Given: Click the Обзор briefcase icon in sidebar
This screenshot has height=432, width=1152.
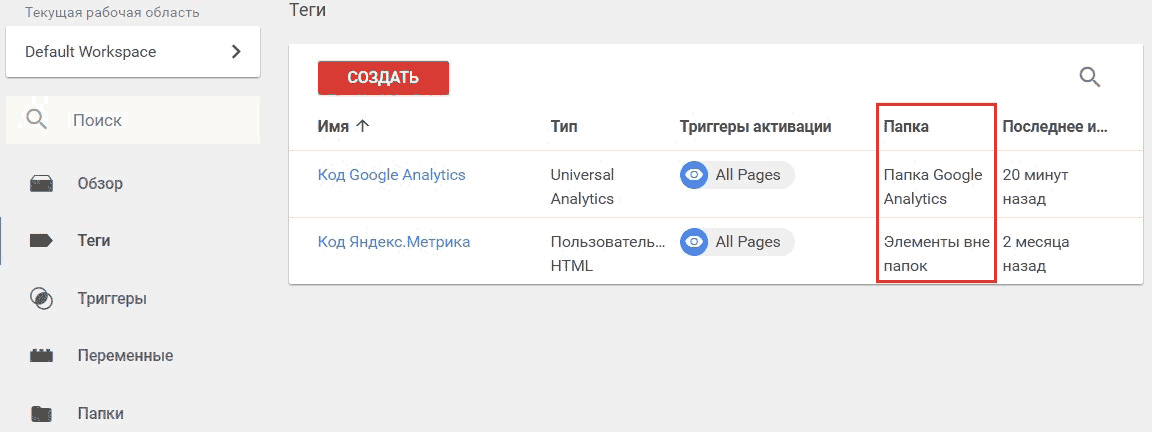Looking at the screenshot, I should click(41, 184).
